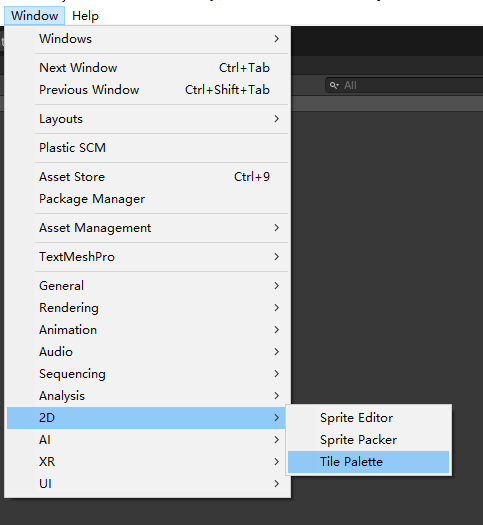483x525 pixels.
Task: Expand the UI submenu
Action: [146, 484]
